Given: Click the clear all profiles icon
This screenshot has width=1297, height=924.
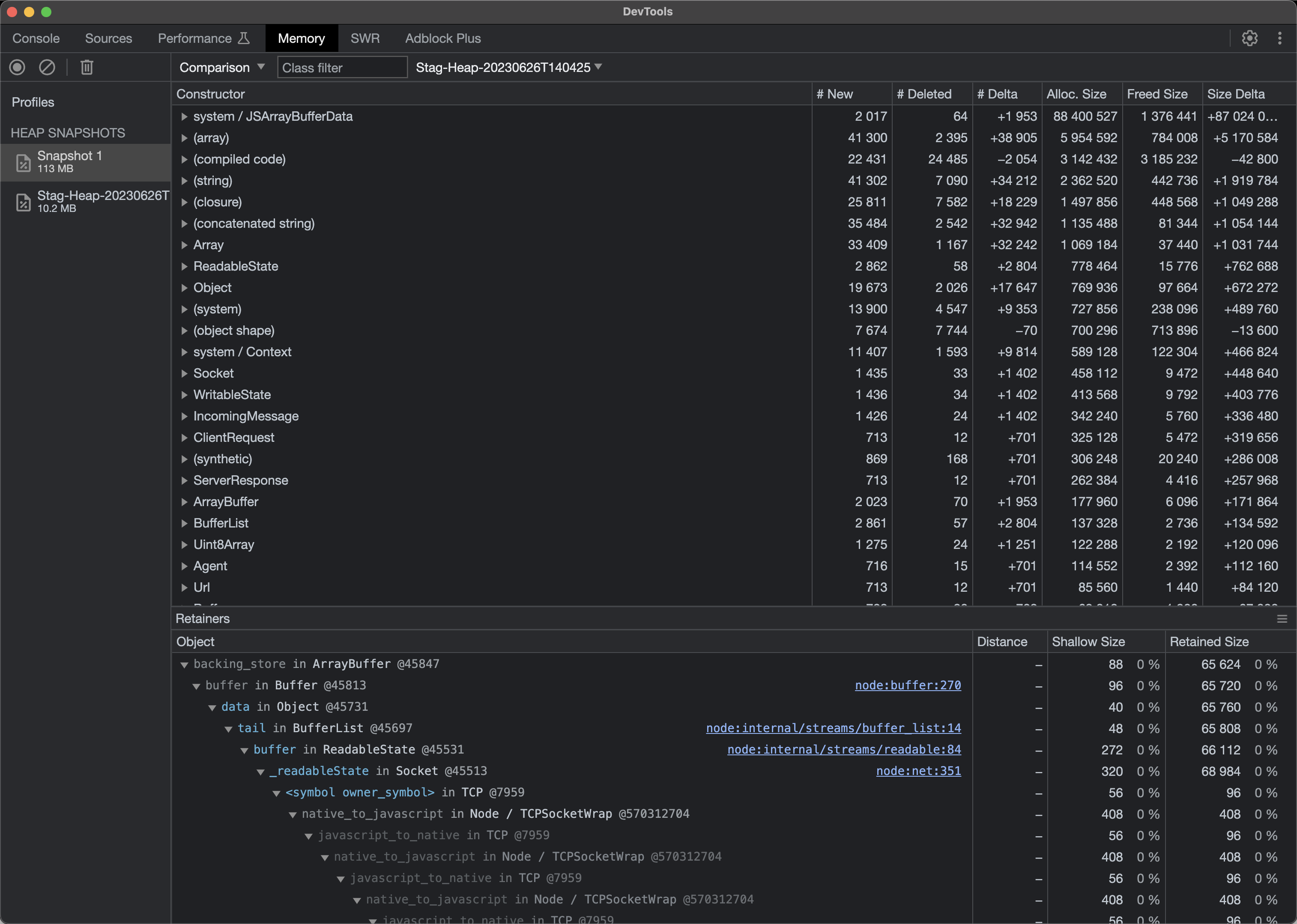Looking at the screenshot, I should (x=47, y=67).
